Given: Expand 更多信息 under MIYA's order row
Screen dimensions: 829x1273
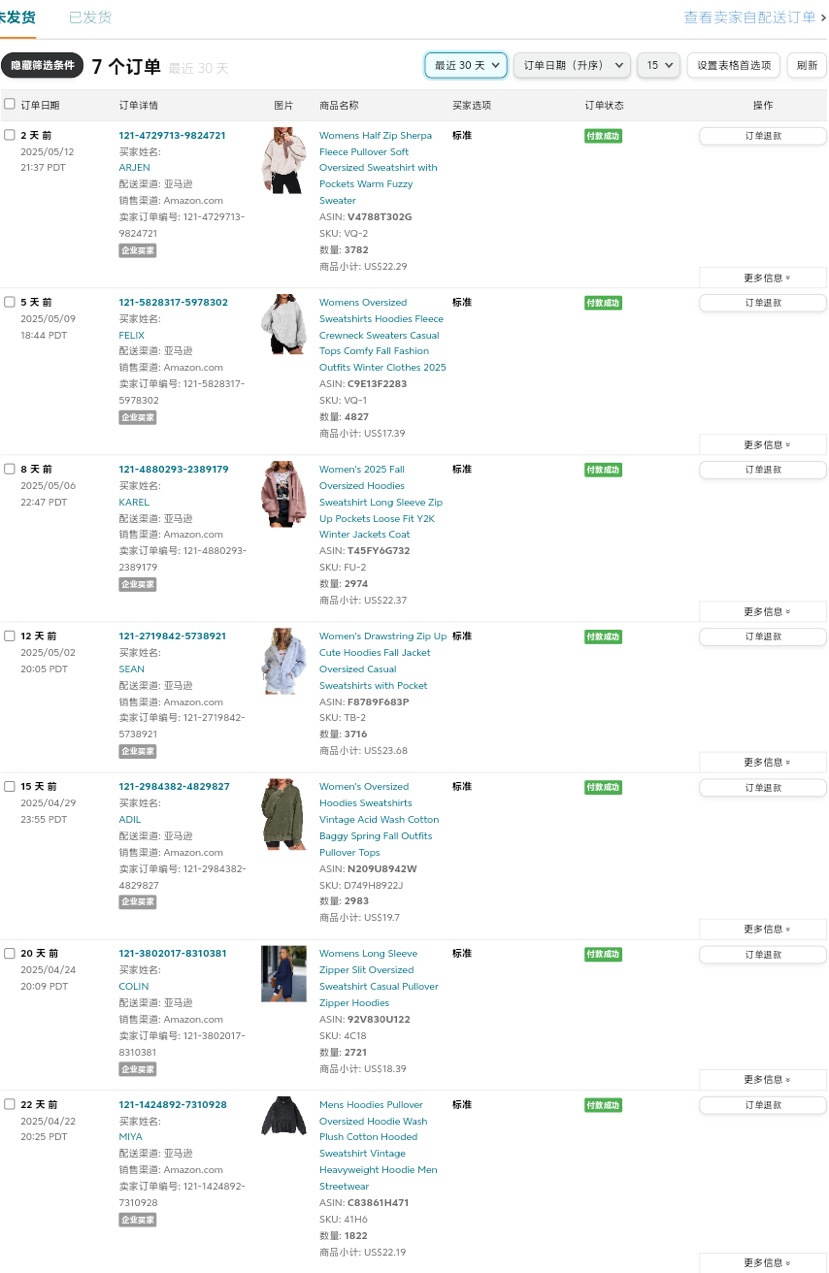Looking at the screenshot, I should (763, 1262).
